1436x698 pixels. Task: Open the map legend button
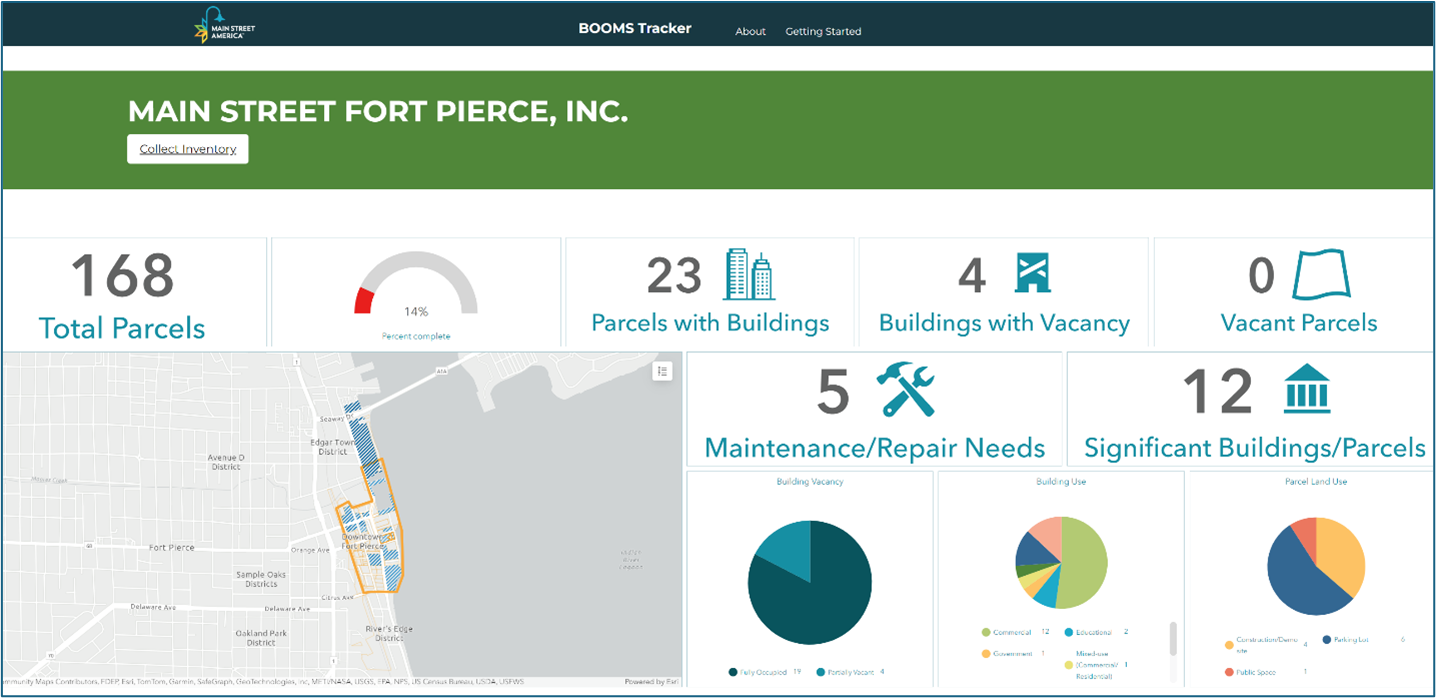660,371
